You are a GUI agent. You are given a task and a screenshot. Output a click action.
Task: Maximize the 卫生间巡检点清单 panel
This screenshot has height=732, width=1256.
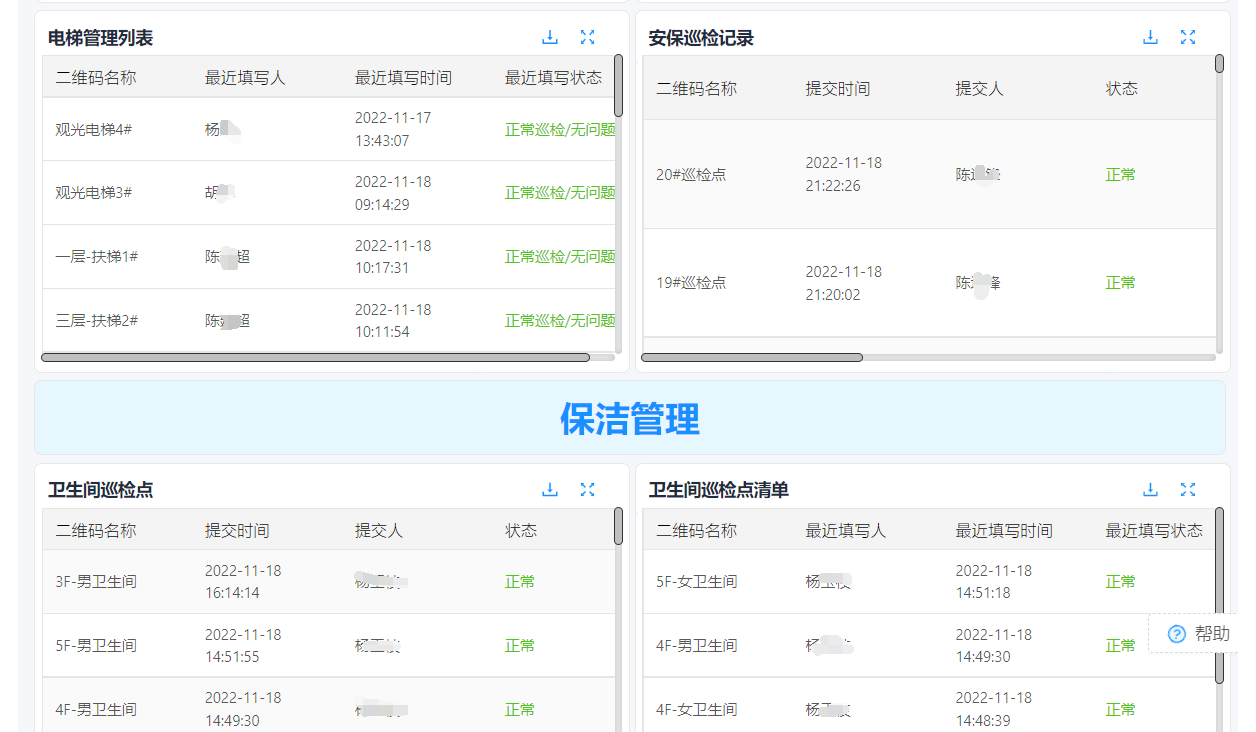coord(1188,489)
